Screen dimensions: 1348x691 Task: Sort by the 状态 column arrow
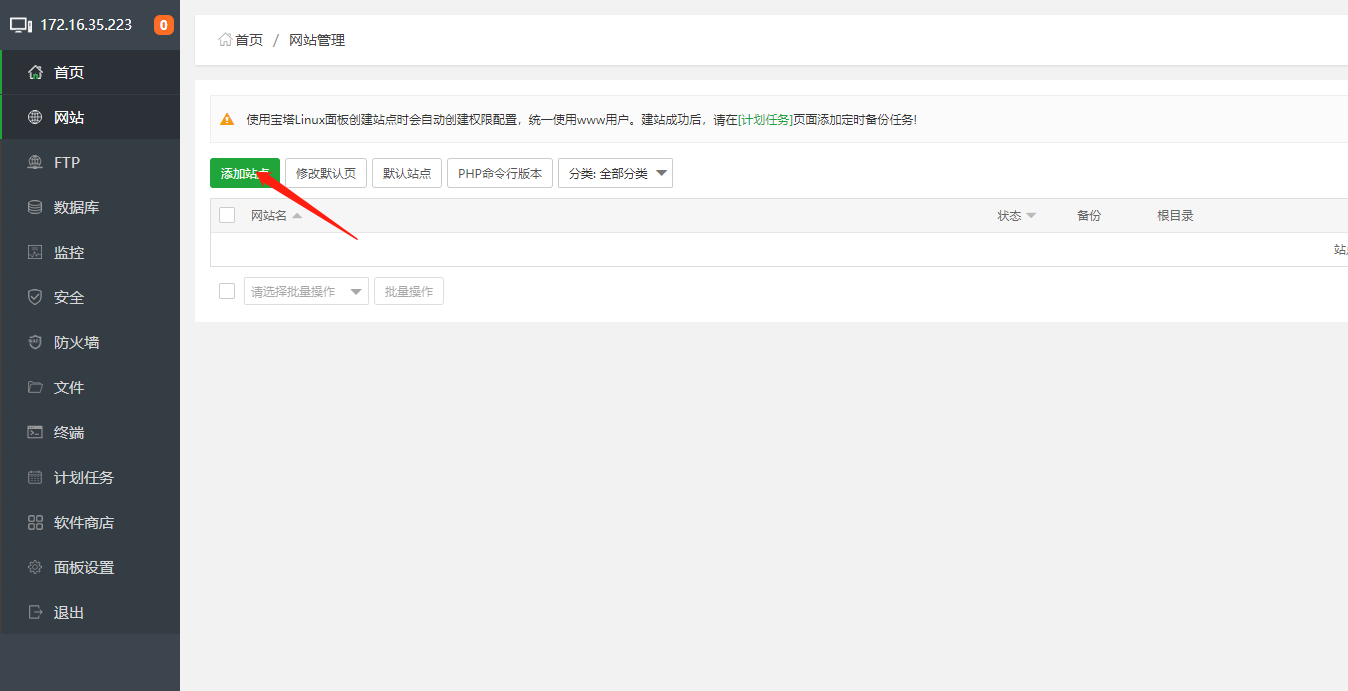[1031, 216]
